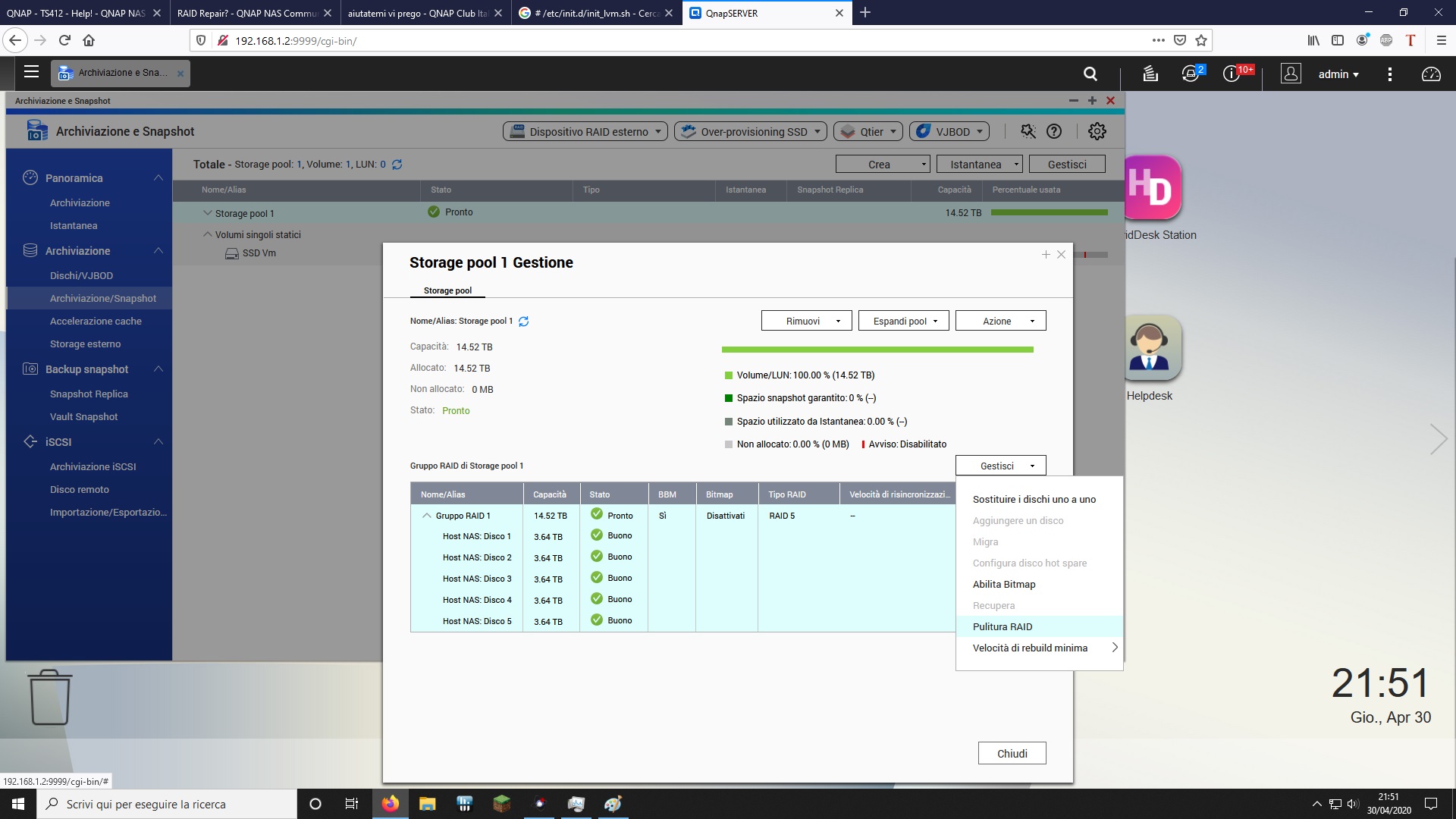Click the search magnifier in top bar
Image resolution: width=1456 pixels, height=819 pixels.
(1090, 74)
